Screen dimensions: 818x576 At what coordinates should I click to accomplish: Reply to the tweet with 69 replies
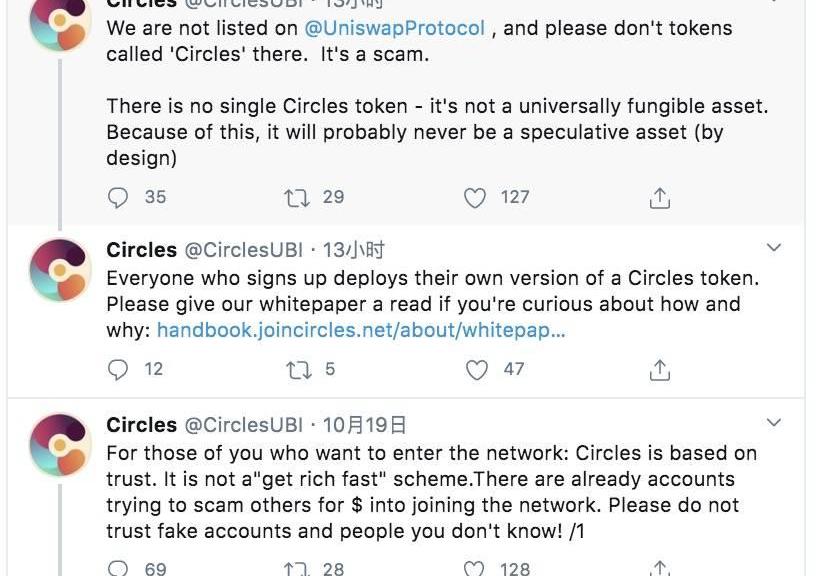tap(119, 569)
